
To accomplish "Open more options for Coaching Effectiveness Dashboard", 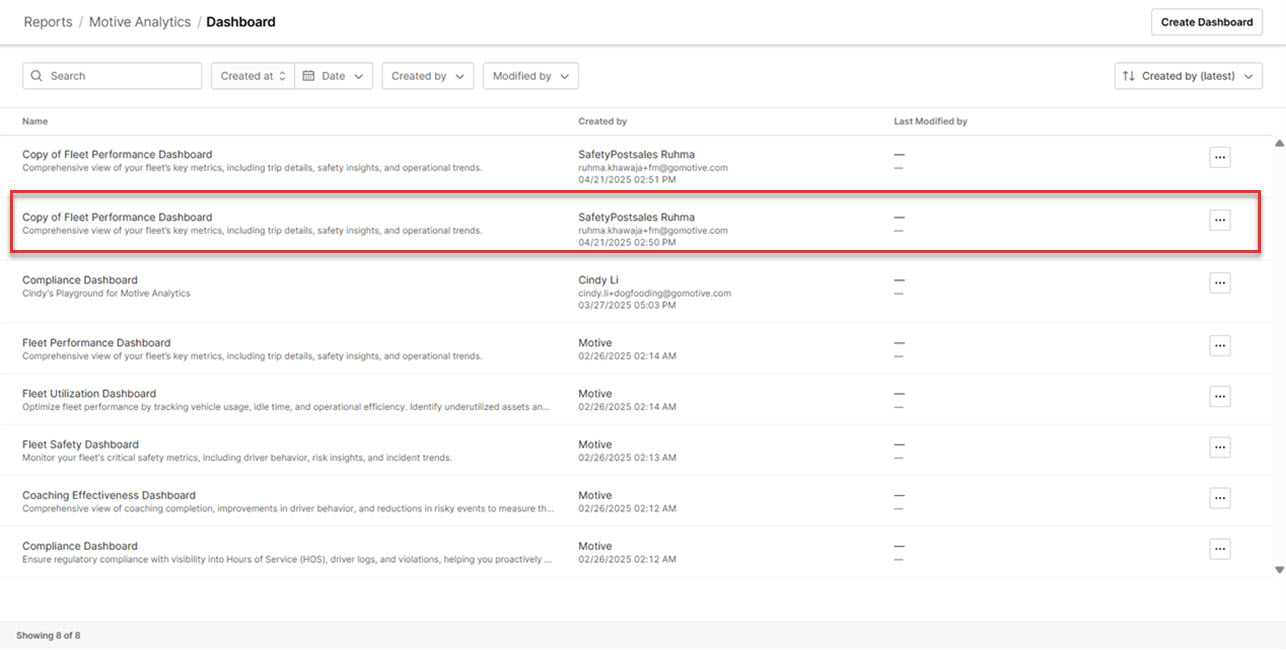I will 1219,498.
